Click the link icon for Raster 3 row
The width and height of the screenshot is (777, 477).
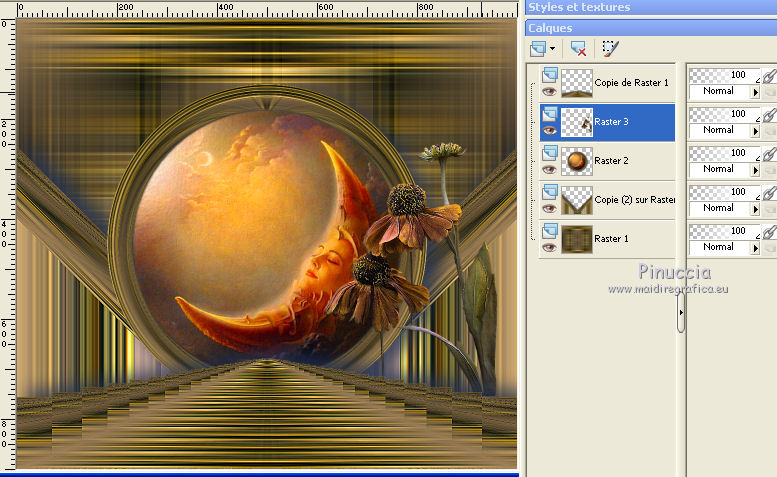tap(768, 116)
